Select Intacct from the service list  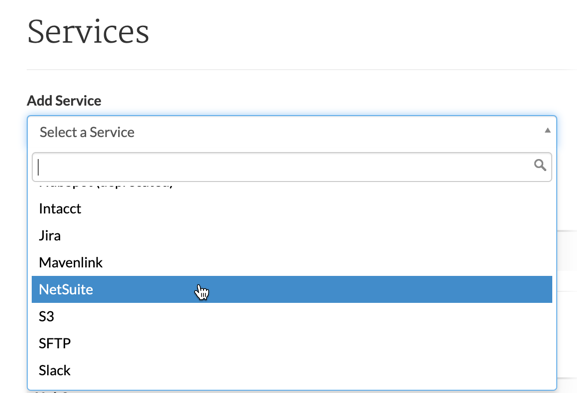(x=292, y=209)
